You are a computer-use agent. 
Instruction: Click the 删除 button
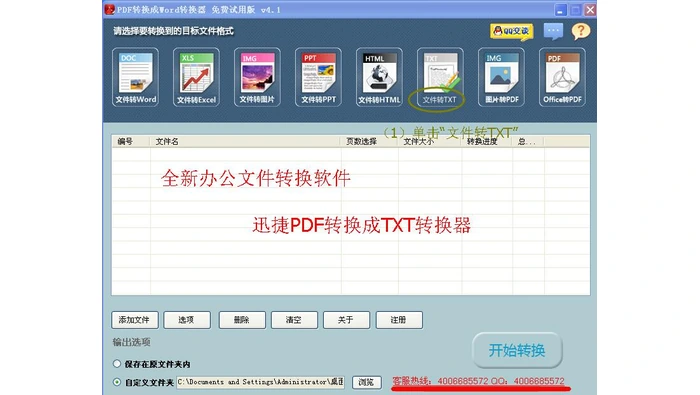click(242, 320)
